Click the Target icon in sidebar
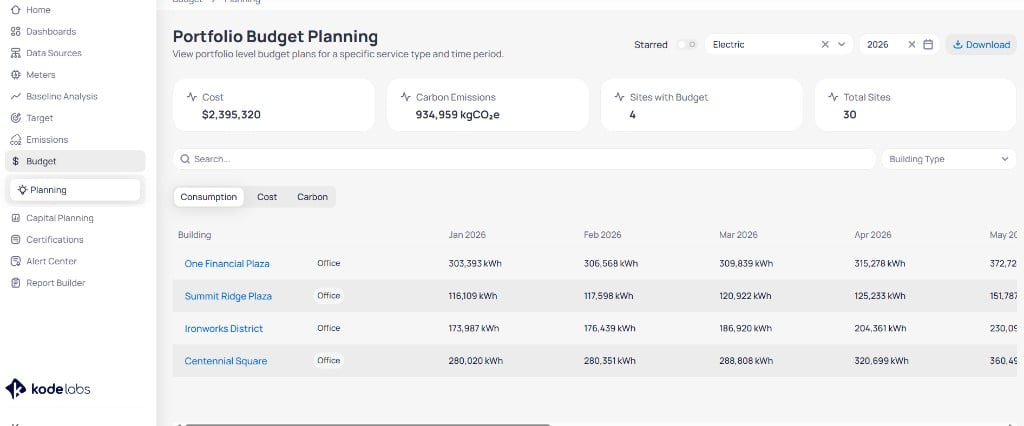1024x426 pixels. pyautogui.click(x=16, y=118)
